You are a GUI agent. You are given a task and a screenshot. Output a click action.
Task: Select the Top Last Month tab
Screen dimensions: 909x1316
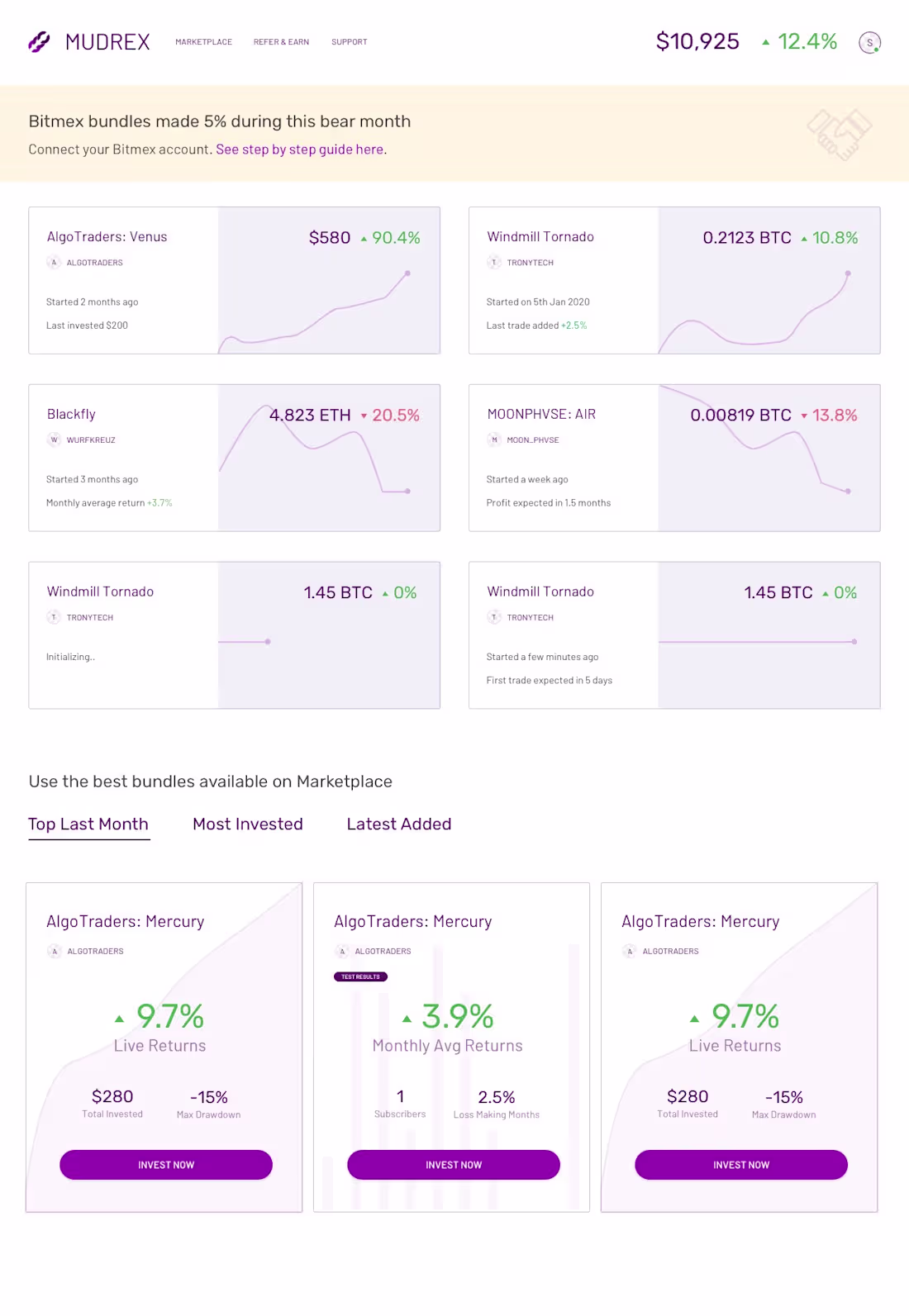(88, 824)
